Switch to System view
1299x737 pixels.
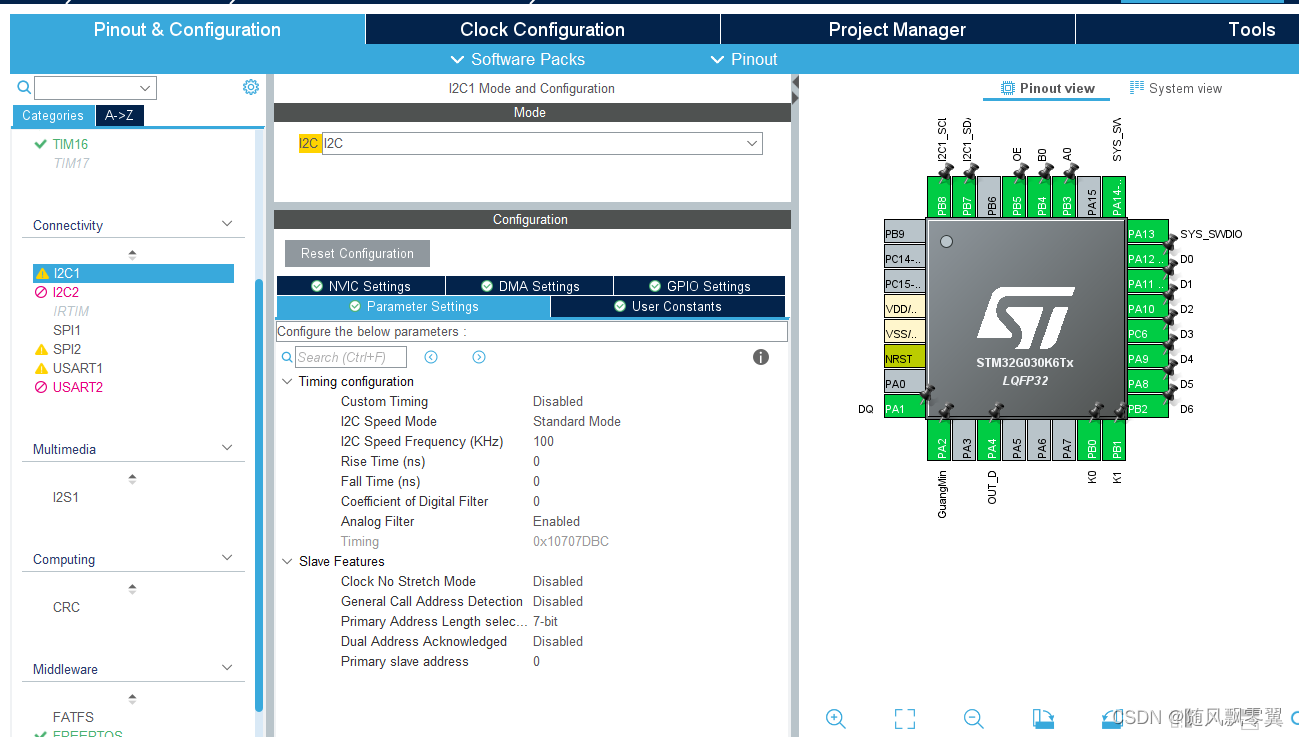pos(1176,88)
